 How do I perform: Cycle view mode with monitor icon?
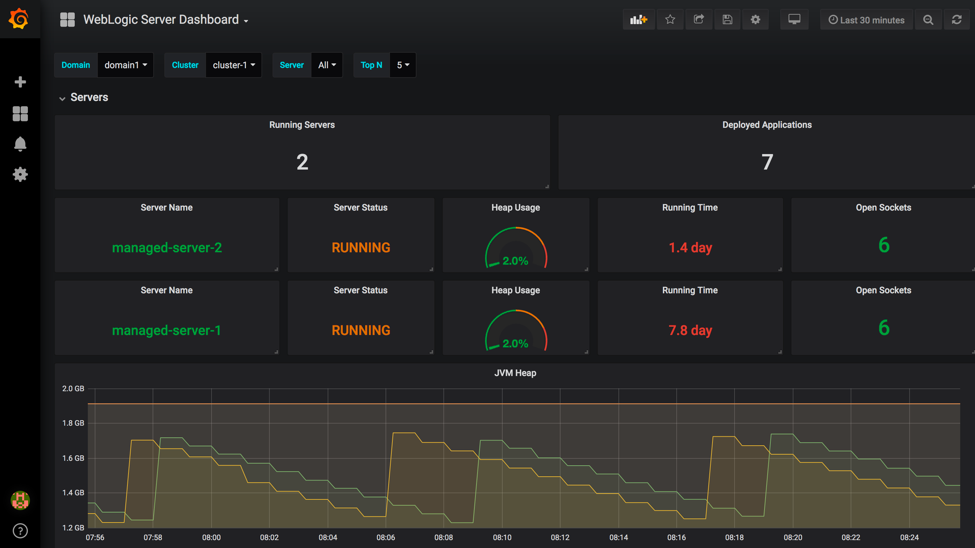pos(794,20)
